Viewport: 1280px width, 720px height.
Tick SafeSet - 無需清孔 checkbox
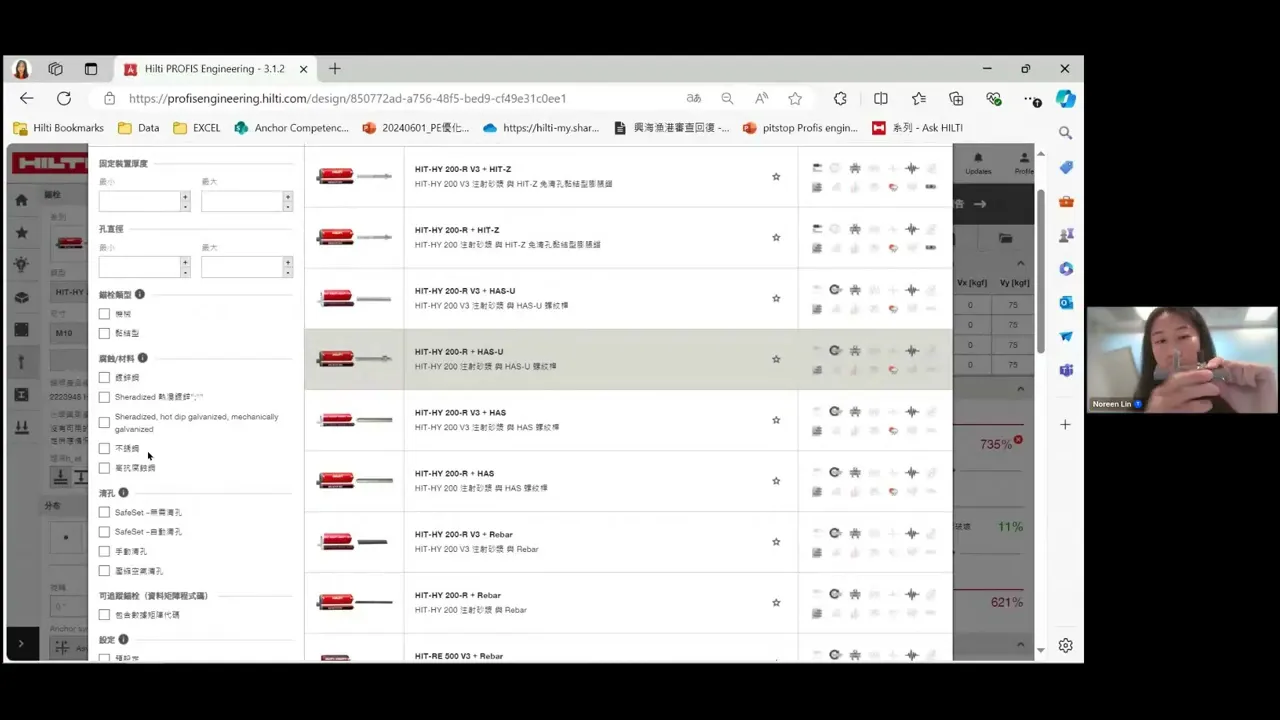pos(104,512)
